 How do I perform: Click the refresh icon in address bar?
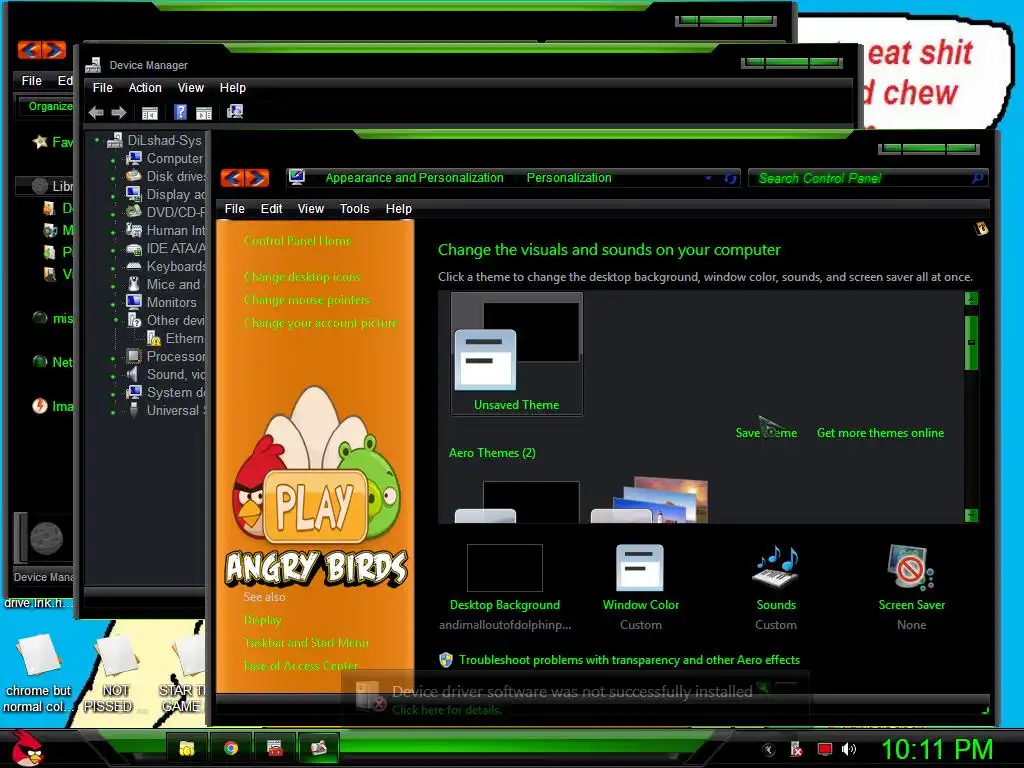730,178
